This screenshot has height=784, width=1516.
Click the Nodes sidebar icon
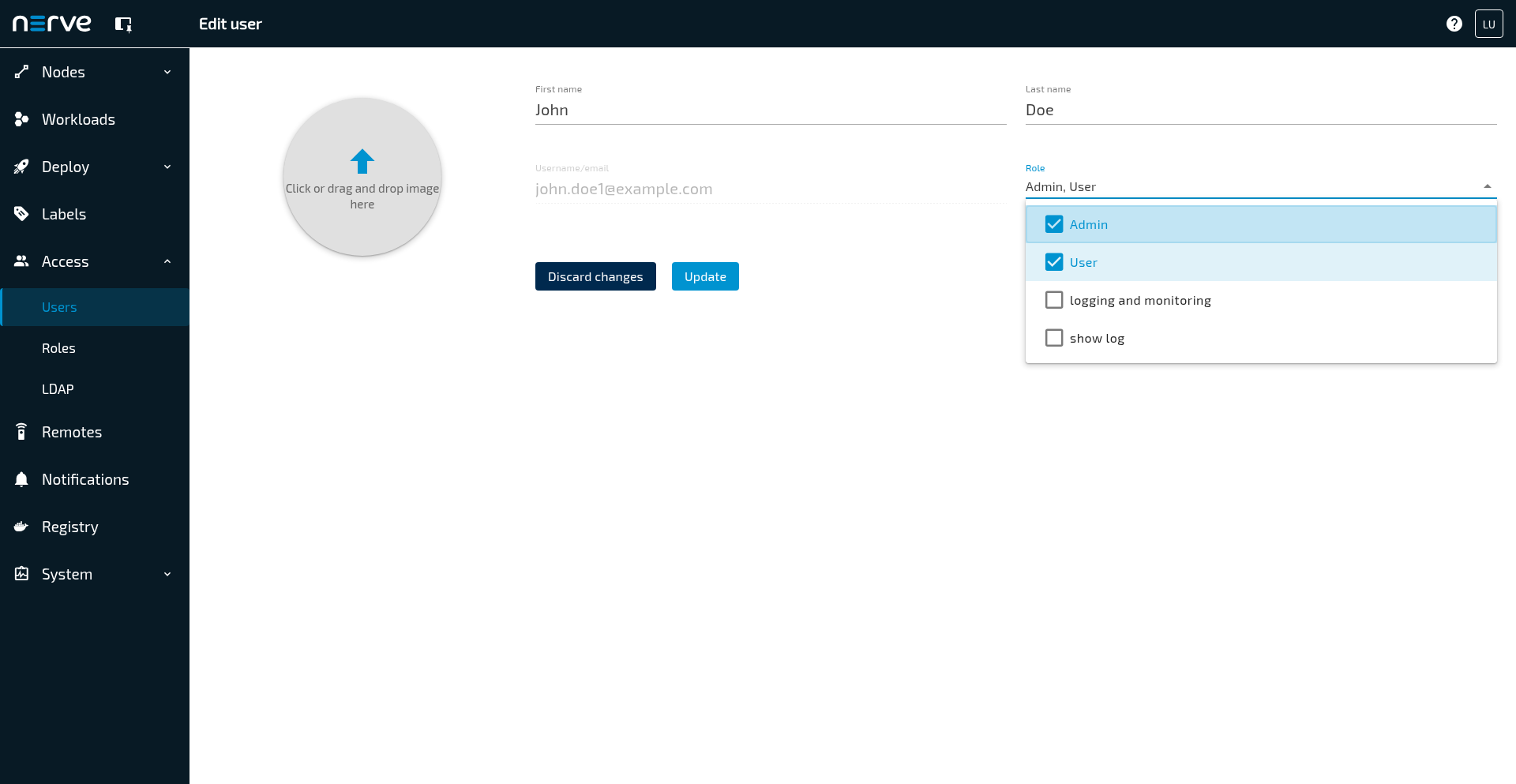coord(21,72)
